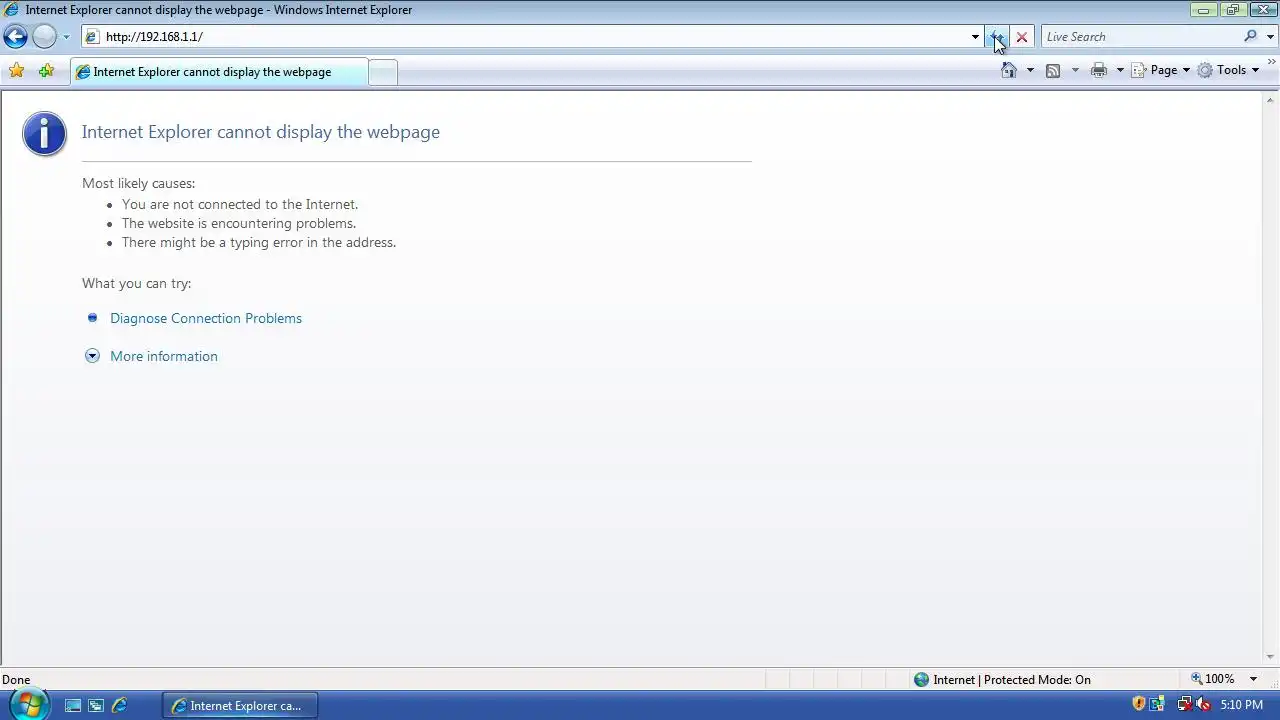Open the Tools menu
The height and width of the screenshot is (720, 1280).
(1229, 70)
